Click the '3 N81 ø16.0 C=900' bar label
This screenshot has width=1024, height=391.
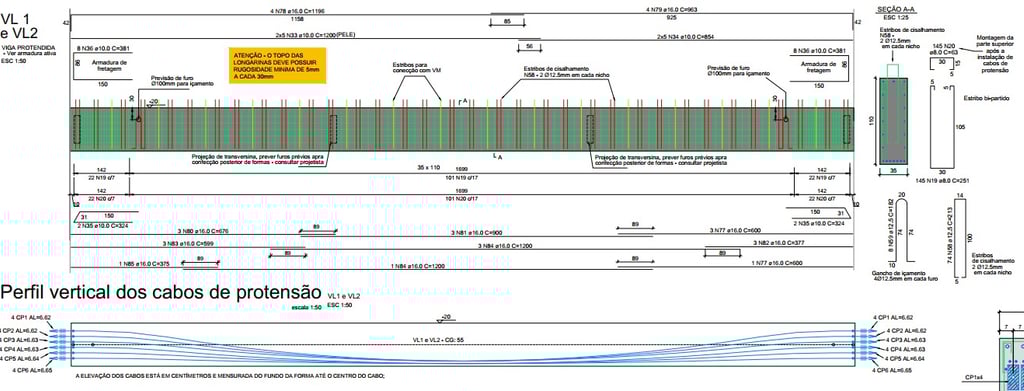[476, 232]
